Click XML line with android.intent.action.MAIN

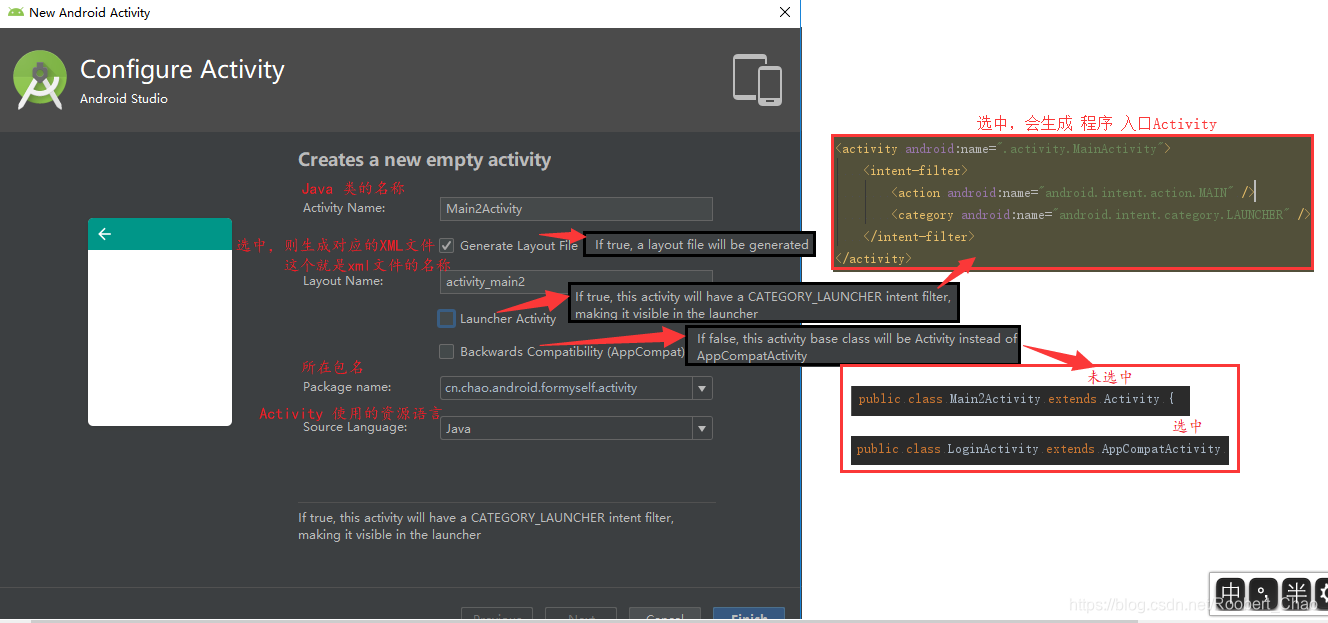[1073, 193]
